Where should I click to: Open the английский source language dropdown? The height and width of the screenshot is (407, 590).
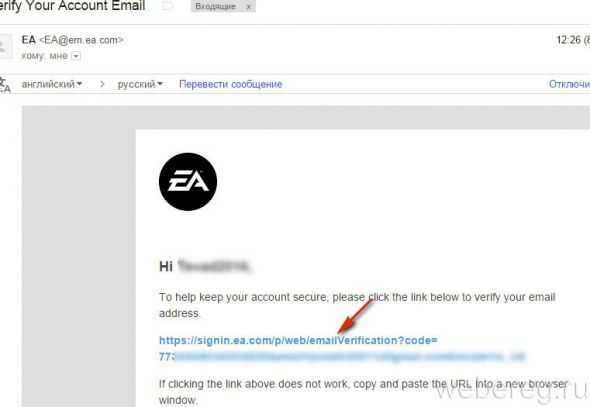click(52, 84)
